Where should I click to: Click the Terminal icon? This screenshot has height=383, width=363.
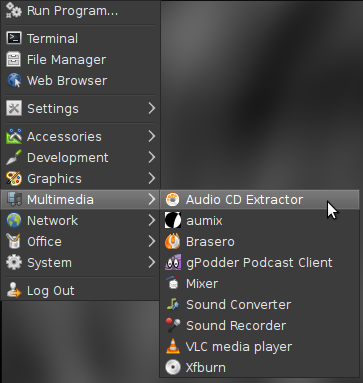[x=14, y=38]
